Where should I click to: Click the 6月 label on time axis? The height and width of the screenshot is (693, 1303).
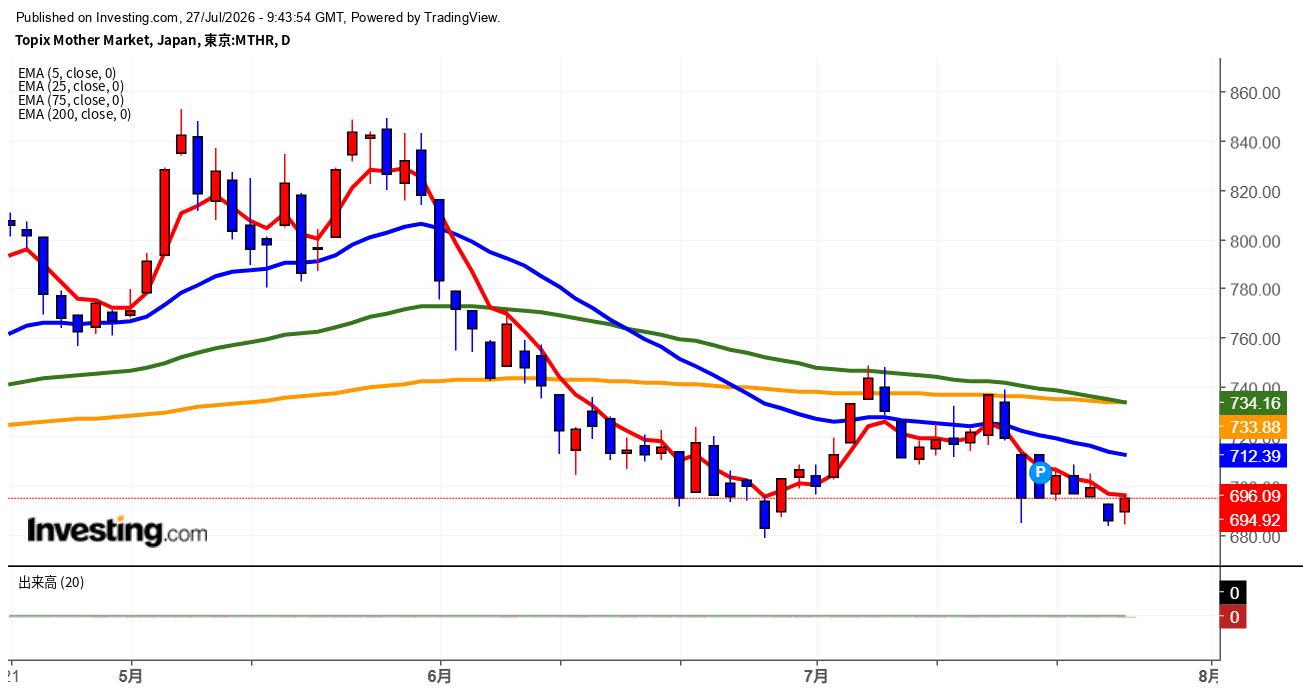click(440, 676)
